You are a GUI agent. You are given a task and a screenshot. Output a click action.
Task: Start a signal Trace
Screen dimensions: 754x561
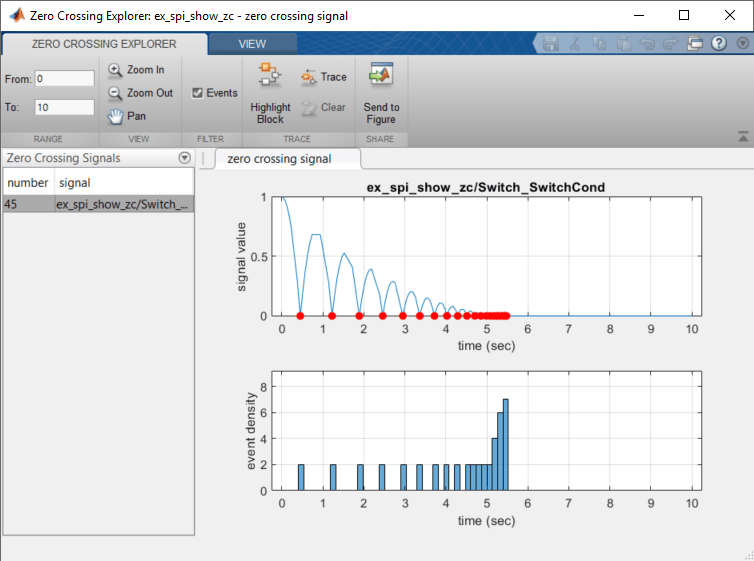pos(324,77)
